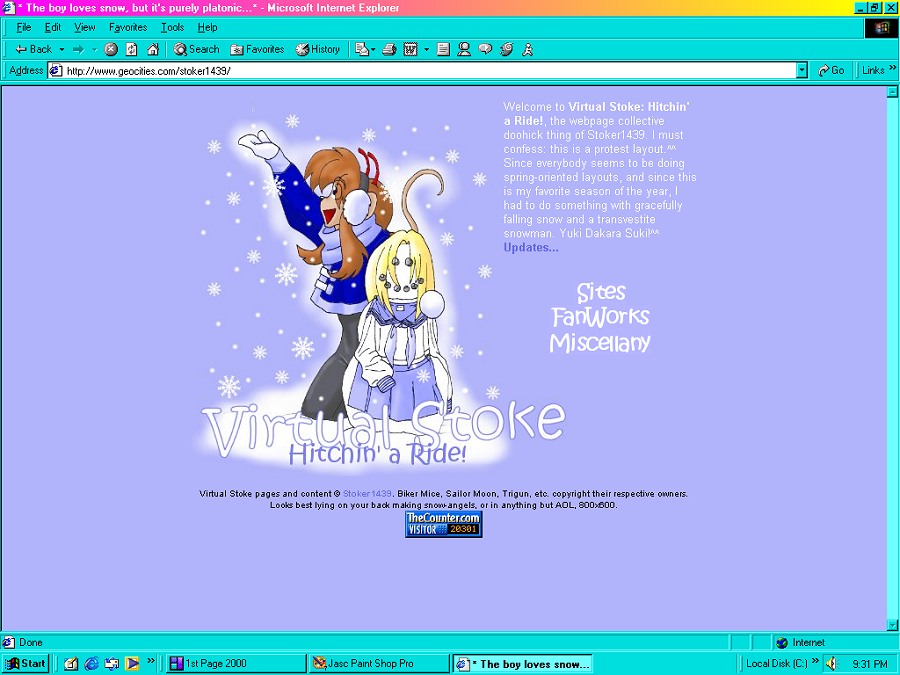The width and height of the screenshot is (900, 675).
Task: Open the Search pane
Action: coord(196,49)
